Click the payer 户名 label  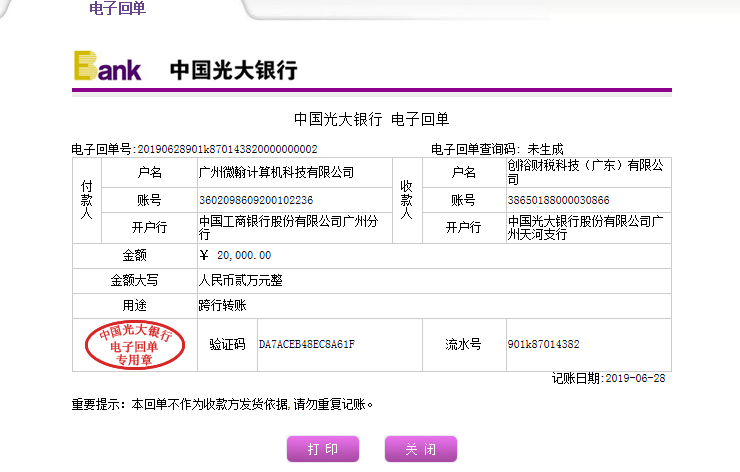[x=150, y=172]
